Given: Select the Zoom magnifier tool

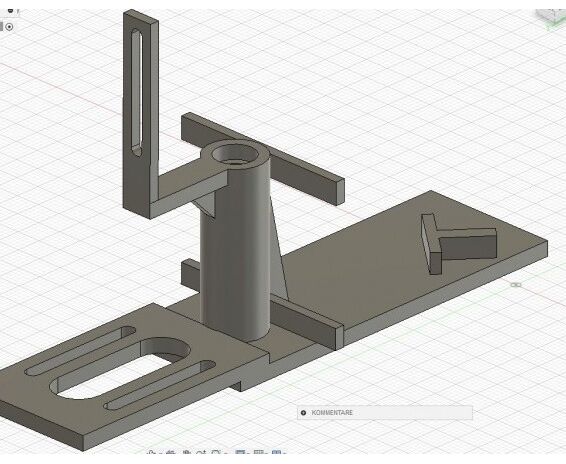Looking at the screenshot, I should coord(201,452).
